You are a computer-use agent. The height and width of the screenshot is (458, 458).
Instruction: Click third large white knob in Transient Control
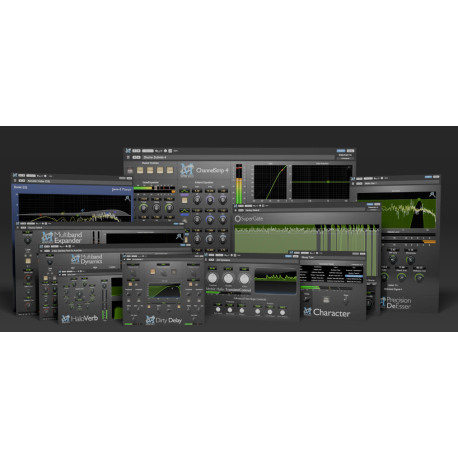[x=244, y=278]
